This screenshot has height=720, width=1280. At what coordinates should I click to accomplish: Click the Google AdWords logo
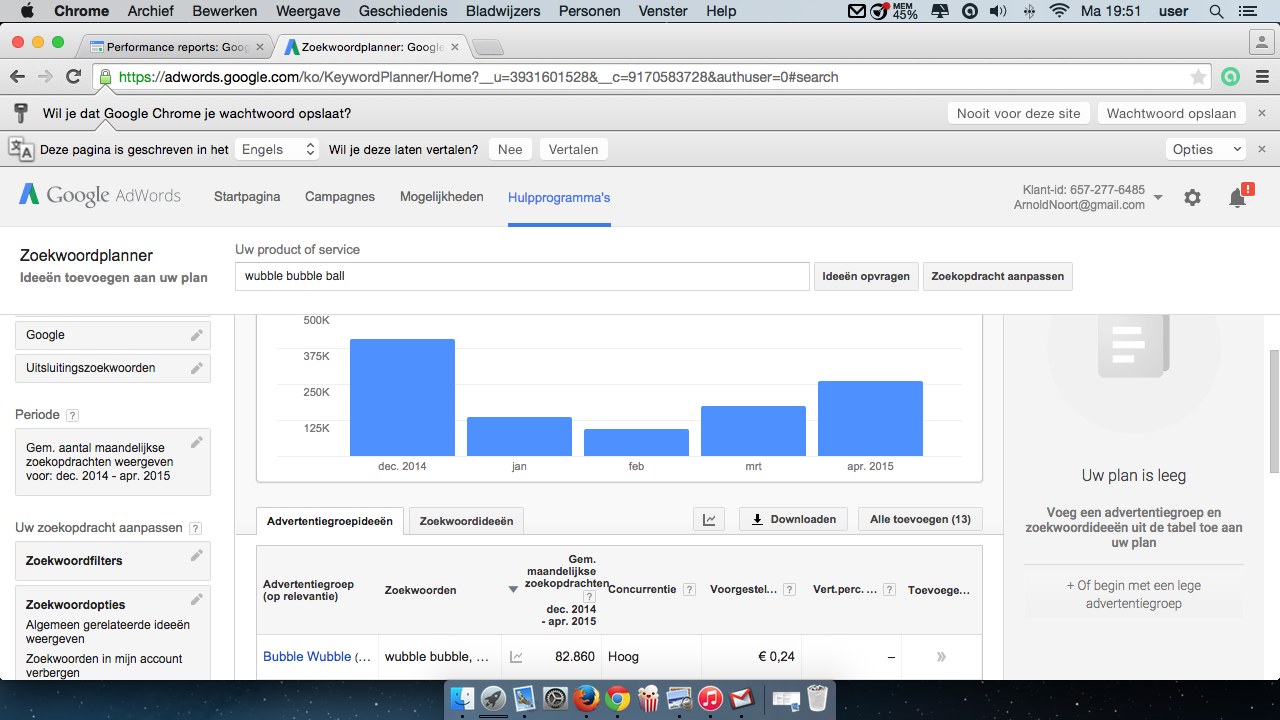tap(100, 195)
